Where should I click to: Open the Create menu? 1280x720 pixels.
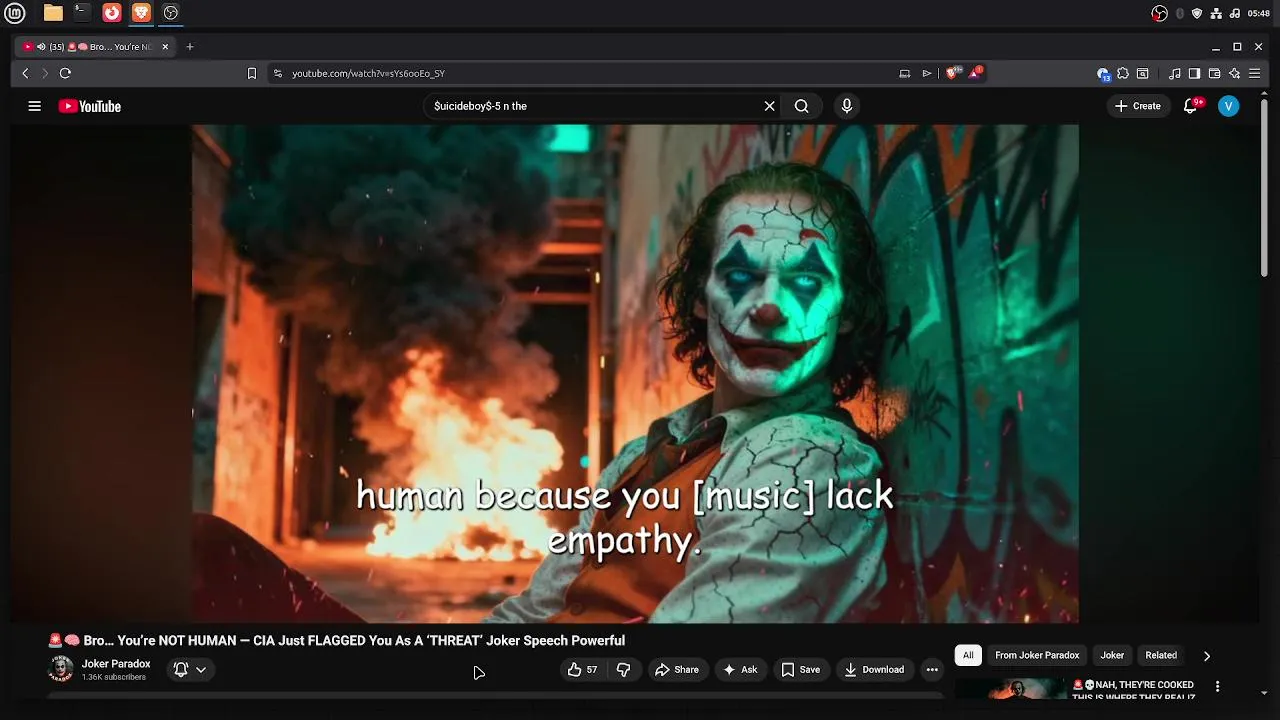pyautogui.click(x=1138, y=106)
